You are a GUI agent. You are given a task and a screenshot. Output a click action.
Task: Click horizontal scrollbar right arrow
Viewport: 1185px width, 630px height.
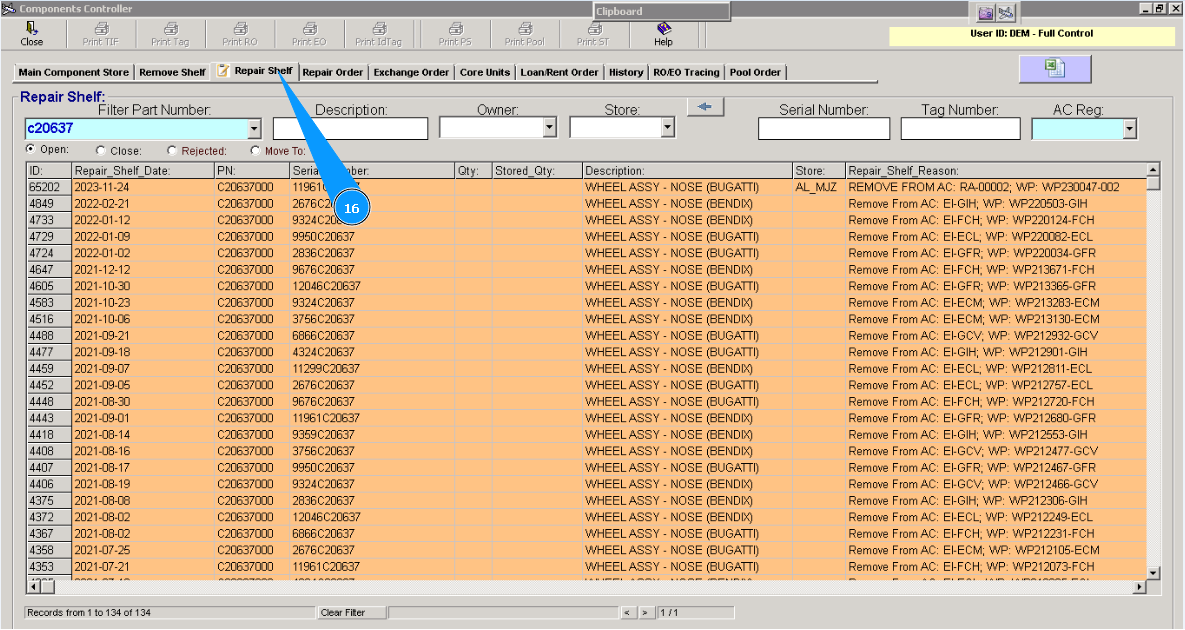tap(1140, 586)
